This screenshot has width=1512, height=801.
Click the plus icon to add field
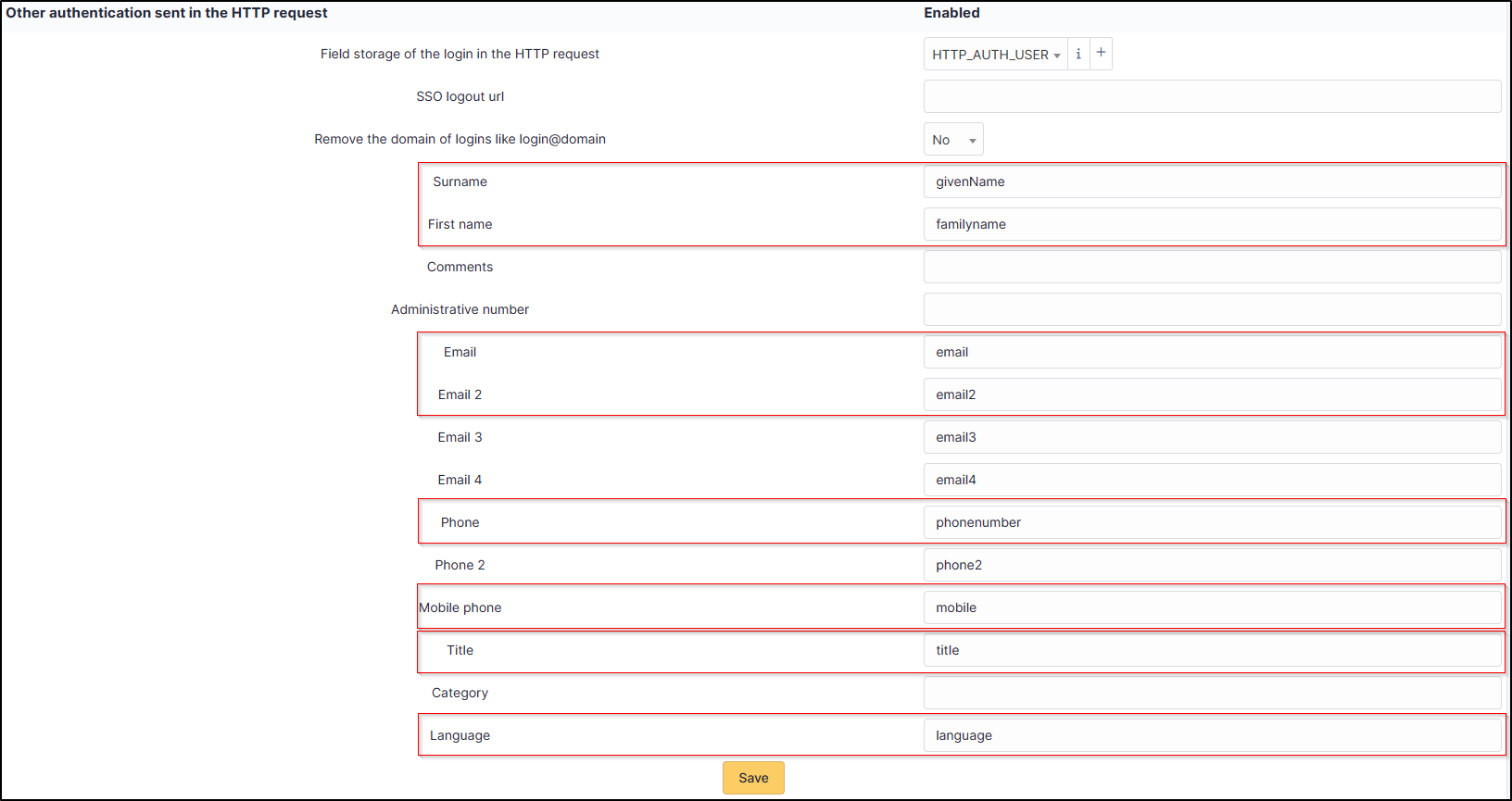coord(1101,54)
